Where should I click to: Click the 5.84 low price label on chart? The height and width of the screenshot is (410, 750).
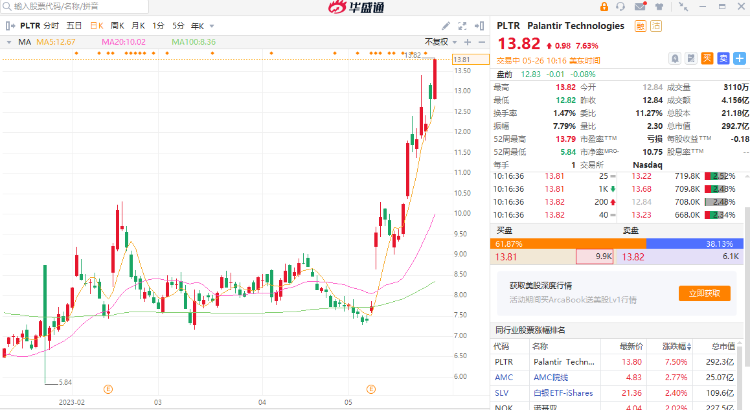(x=66, y=382)
